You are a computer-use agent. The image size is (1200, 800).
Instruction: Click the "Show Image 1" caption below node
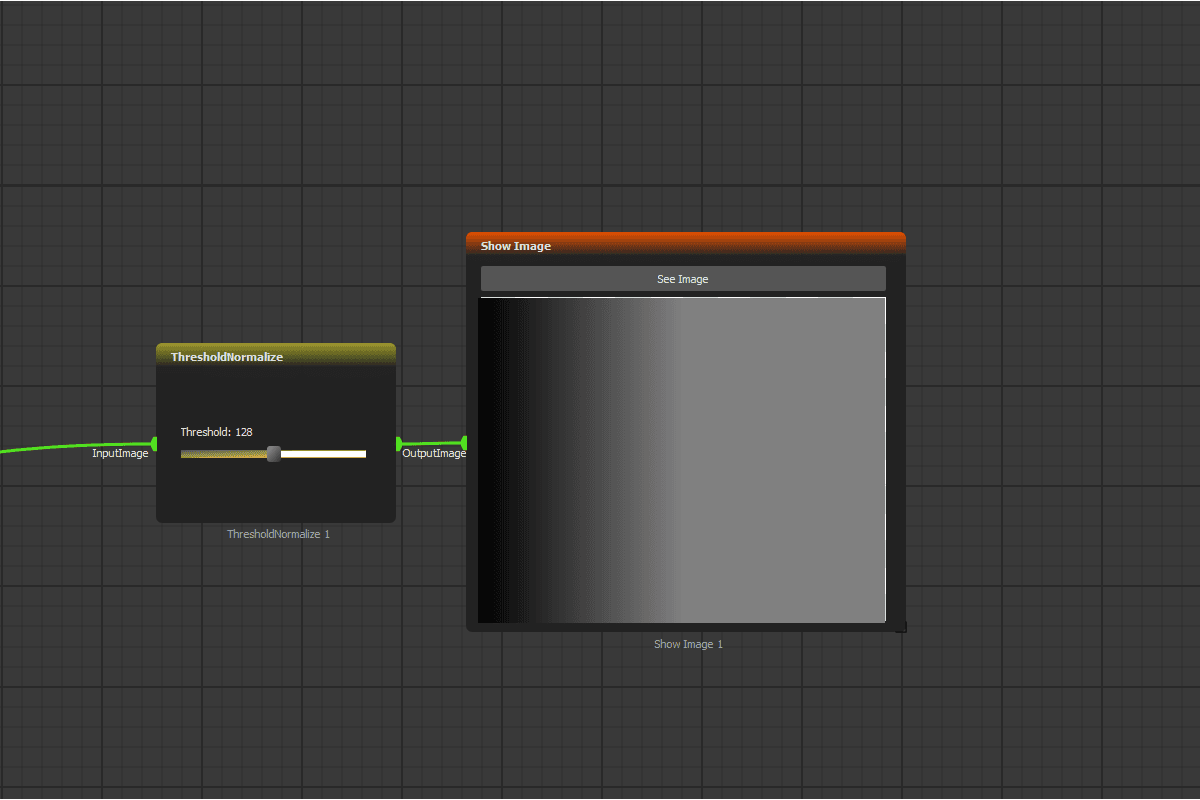(688, 644)
